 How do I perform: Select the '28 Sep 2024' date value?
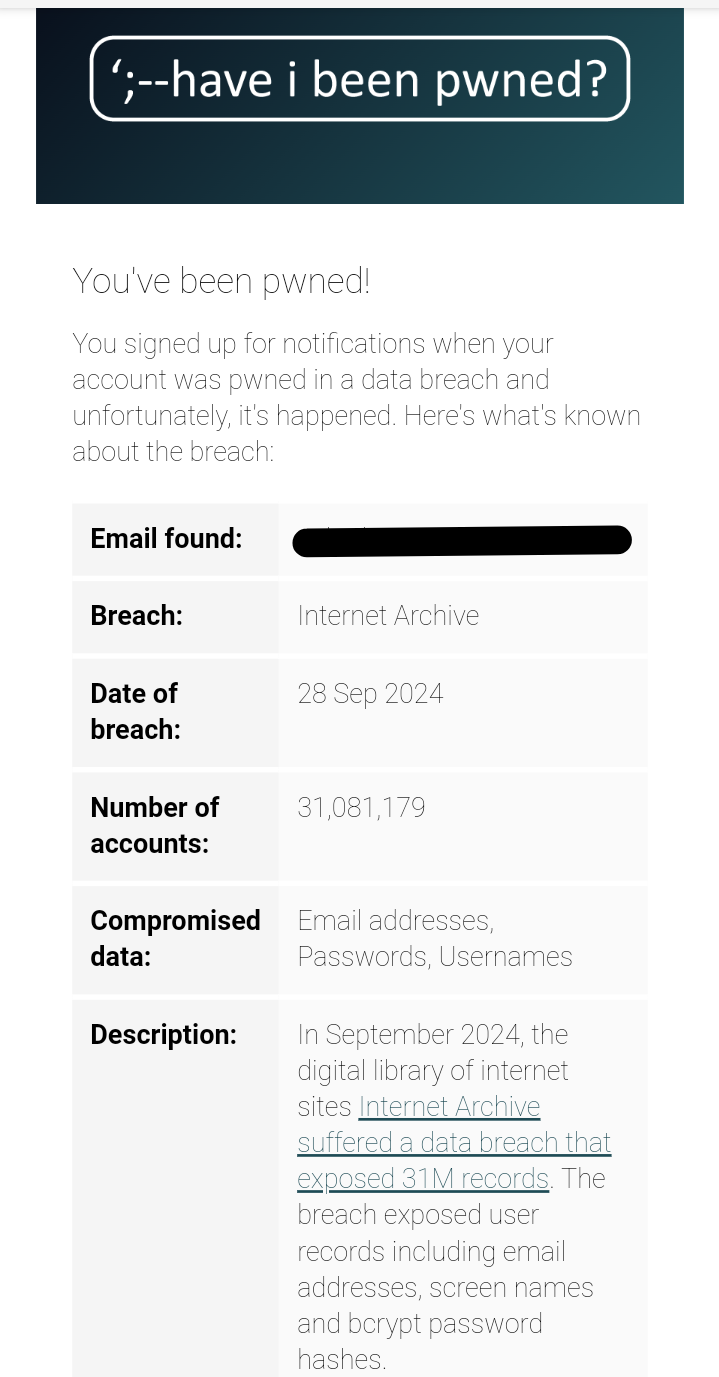370,694
